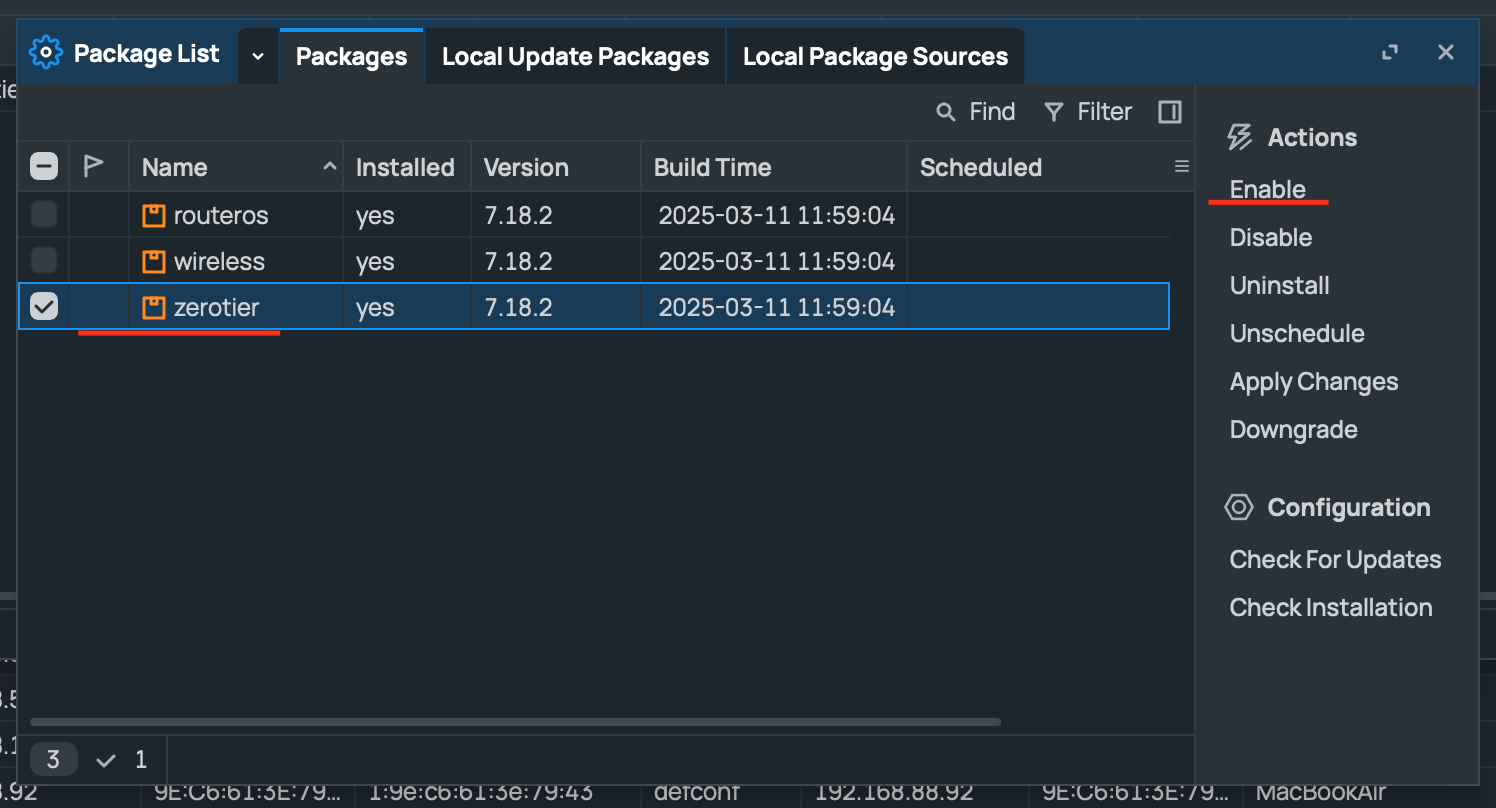Click the wireless package icon
The image size is (1496, 808).
tap(153, 262)
